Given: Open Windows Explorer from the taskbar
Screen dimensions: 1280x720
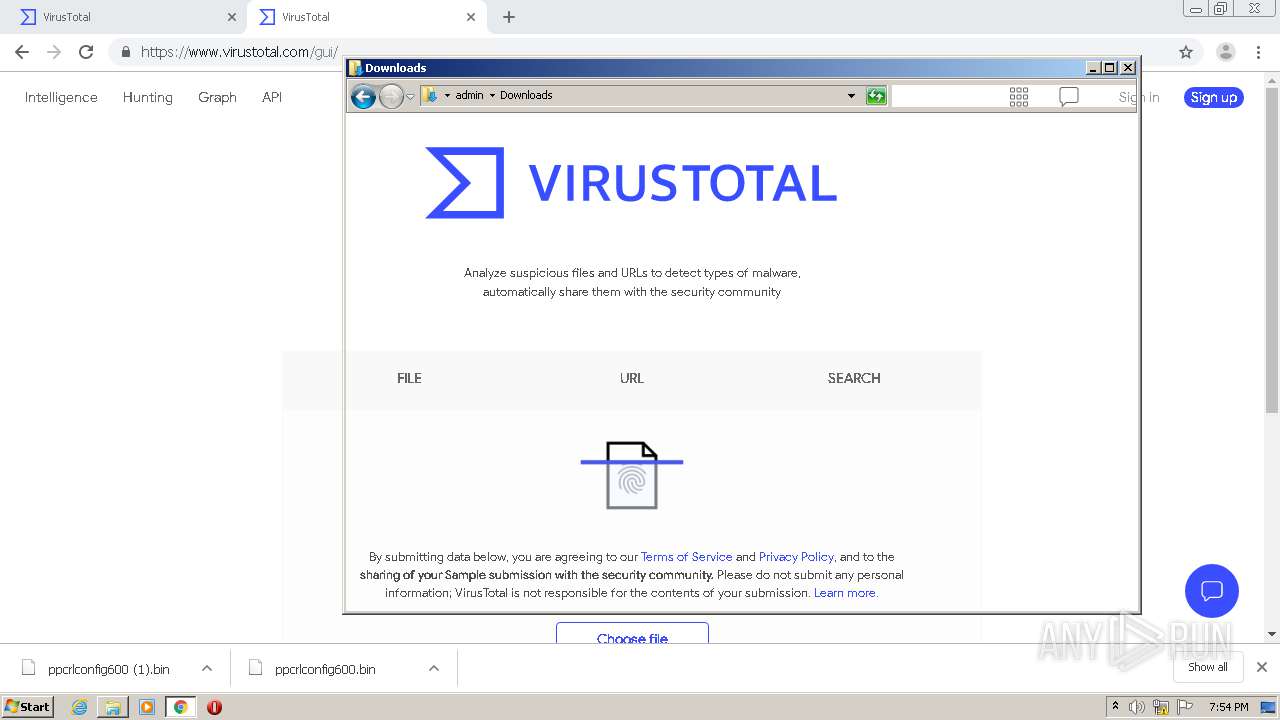Looking at the screenshot, I should pos(113,707).
